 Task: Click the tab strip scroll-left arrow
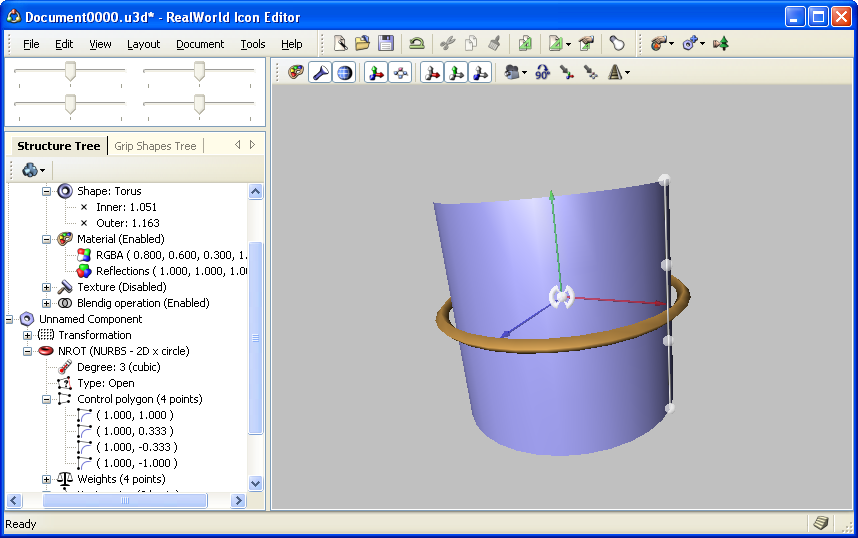pos(237,145)
